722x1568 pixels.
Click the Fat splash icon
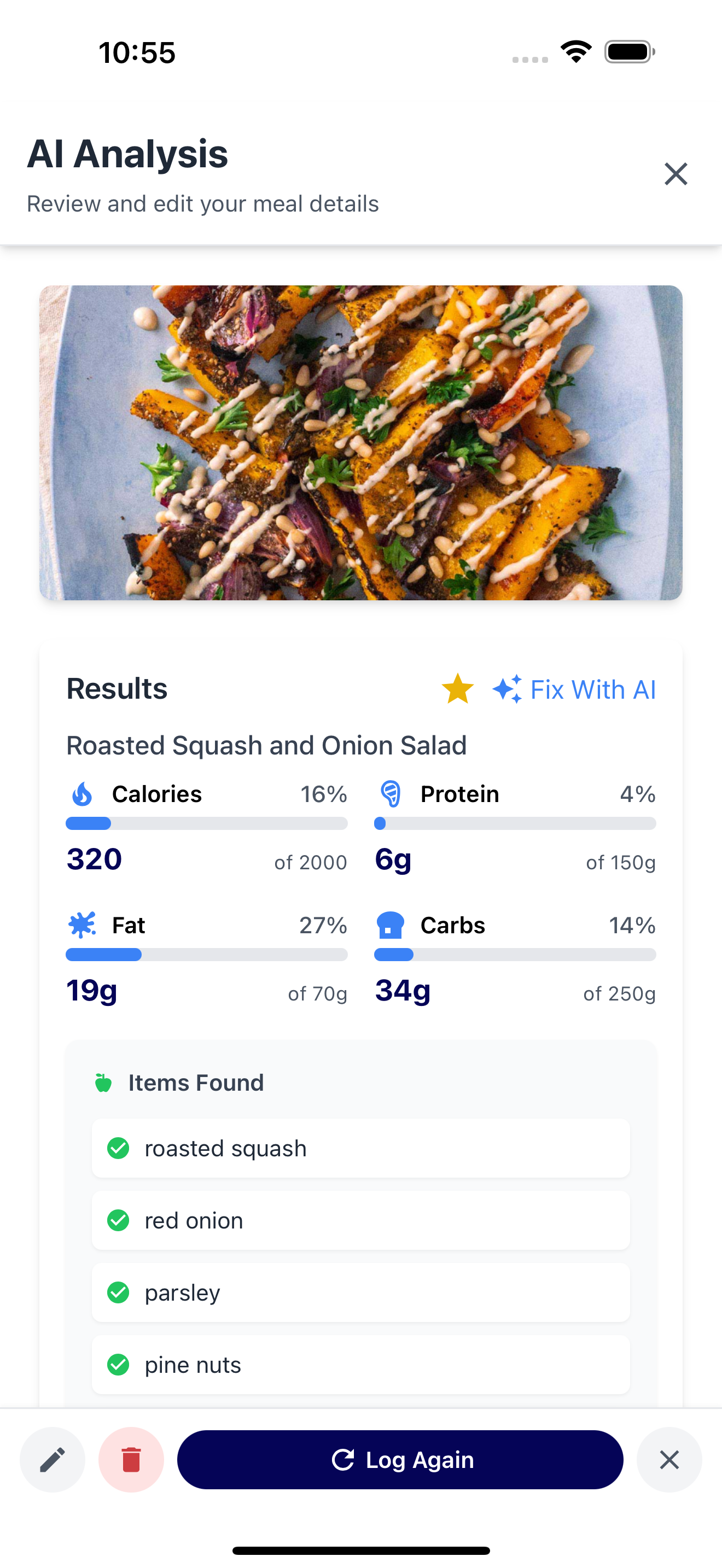[x=82, y=925]
